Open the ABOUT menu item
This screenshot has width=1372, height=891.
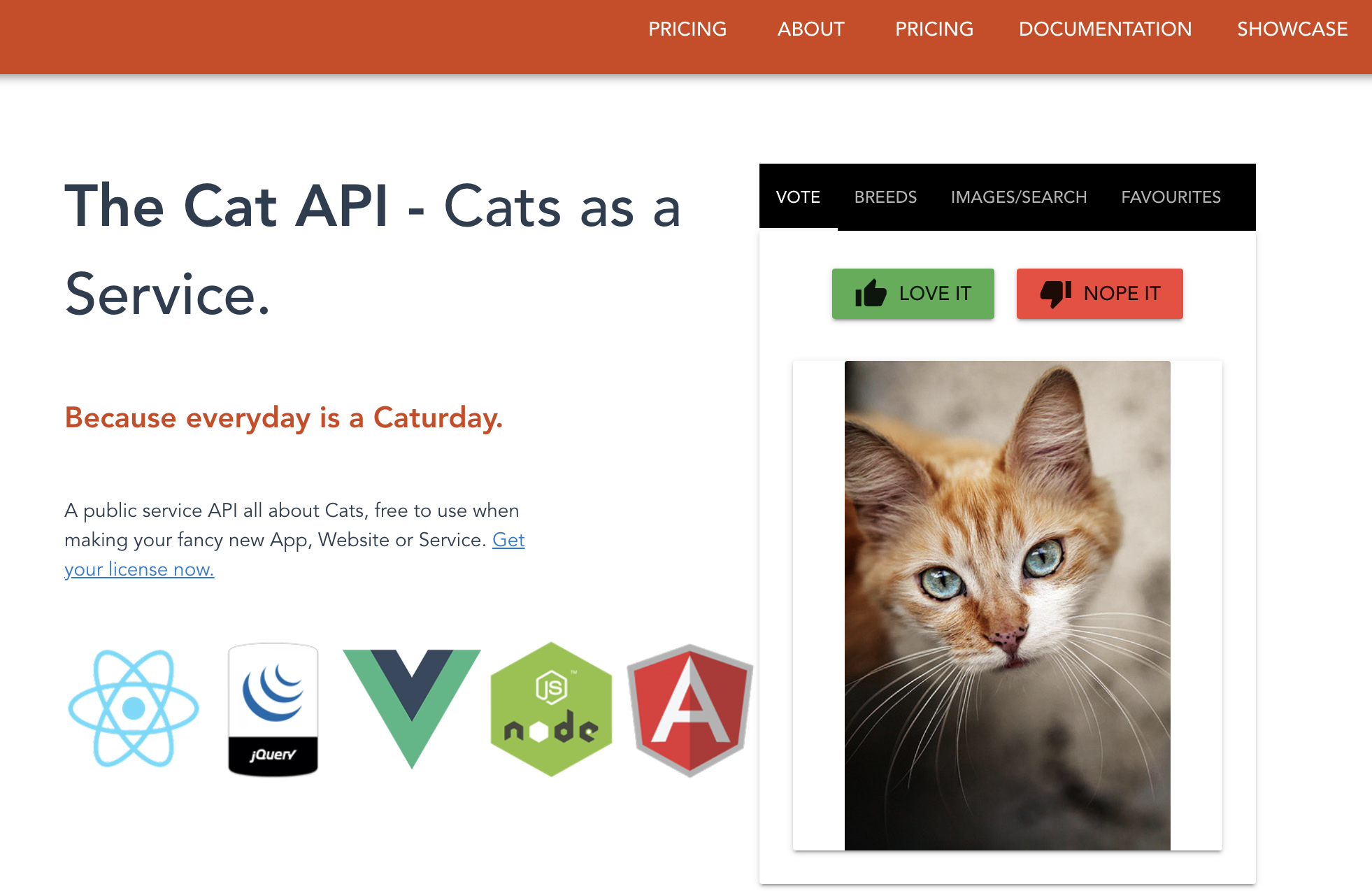(x=810, y=29)
